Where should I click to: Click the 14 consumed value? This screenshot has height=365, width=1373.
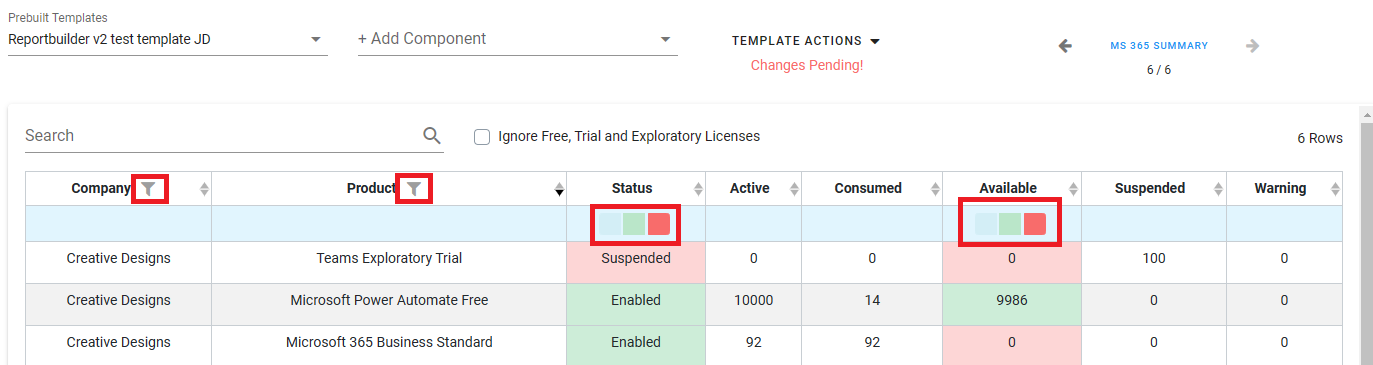point(872,300)
